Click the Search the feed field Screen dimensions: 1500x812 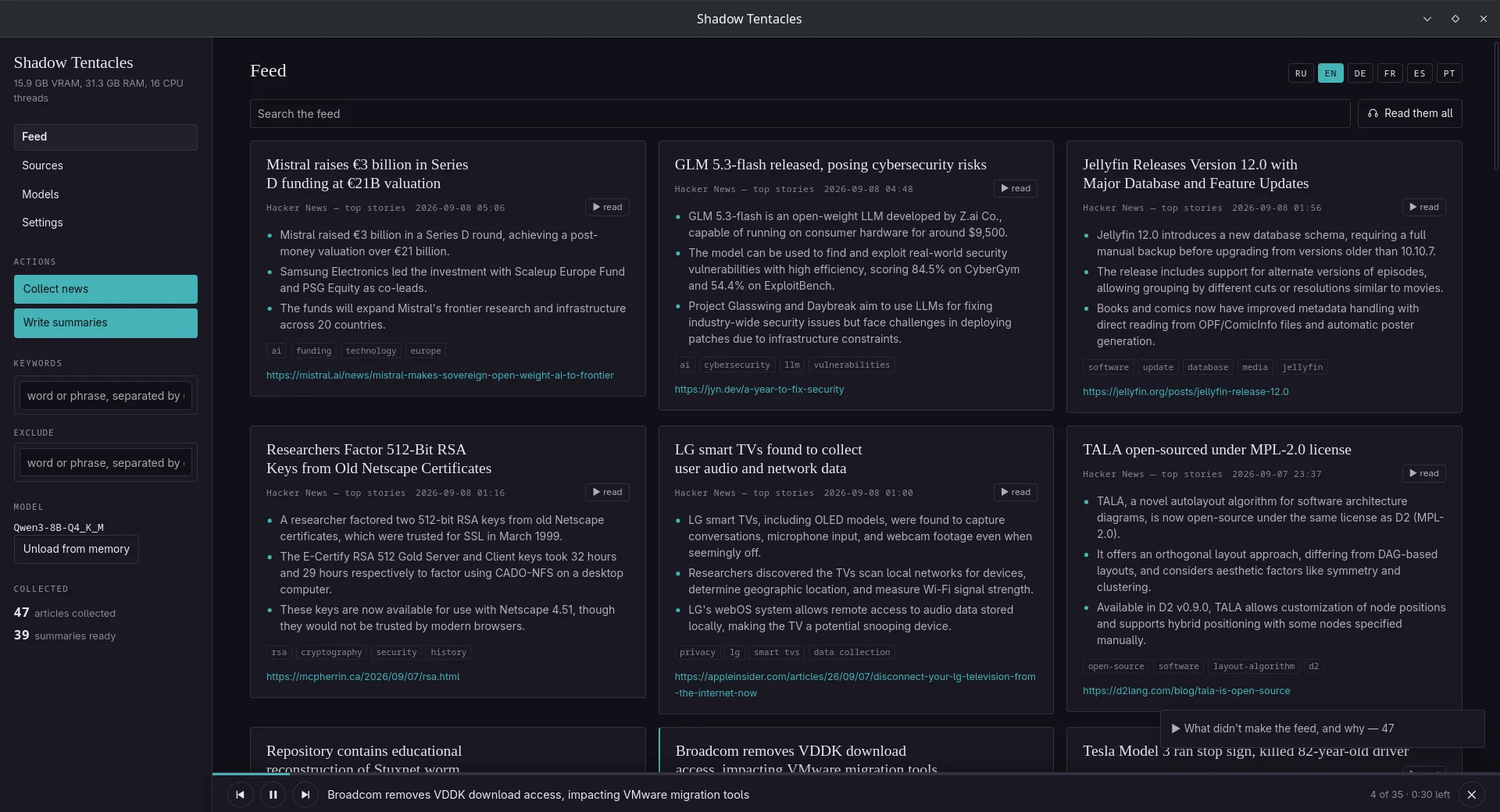click(800, 114)
